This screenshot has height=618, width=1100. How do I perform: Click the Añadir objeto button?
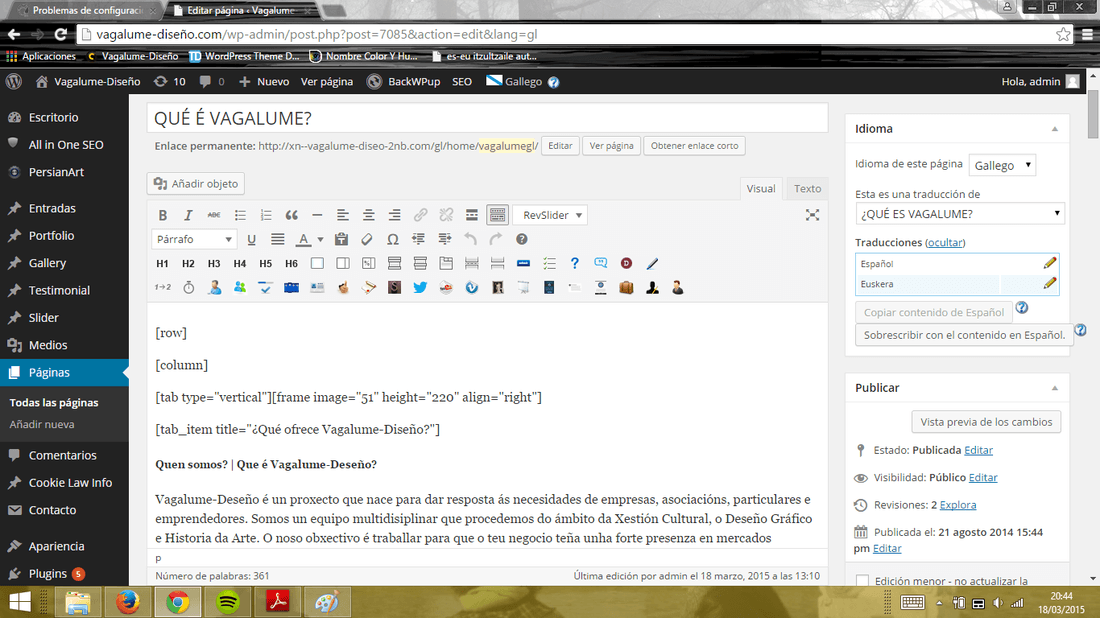point(196,184)
